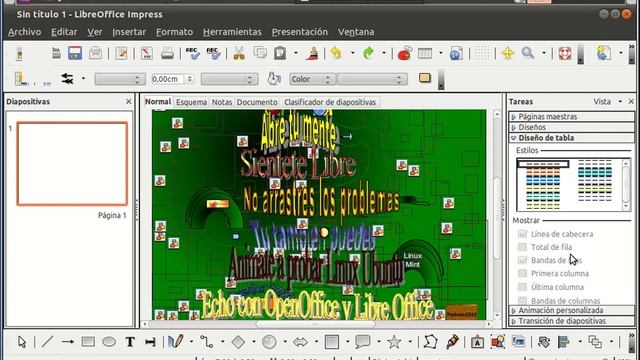
Task: Expand the Animación personalizada section
Action: 571,310
